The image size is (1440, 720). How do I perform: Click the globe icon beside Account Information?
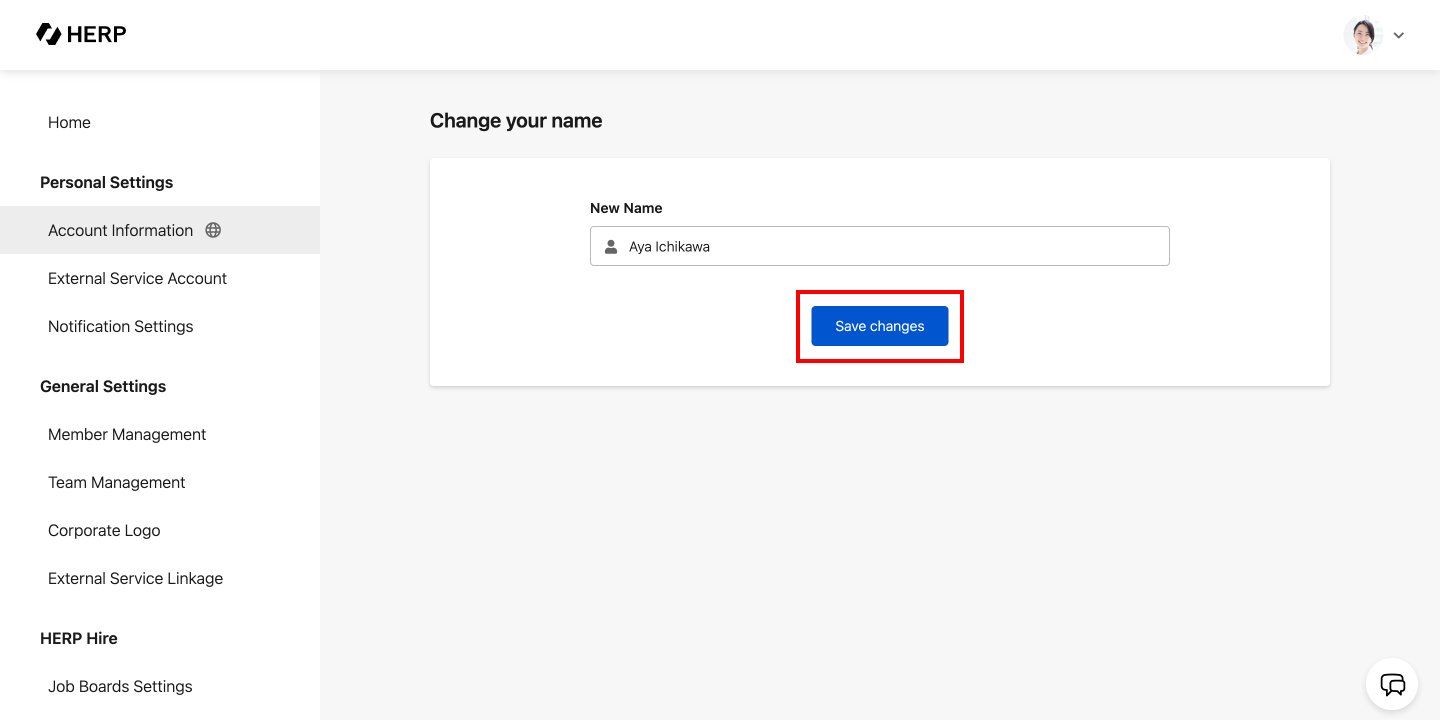213,230
